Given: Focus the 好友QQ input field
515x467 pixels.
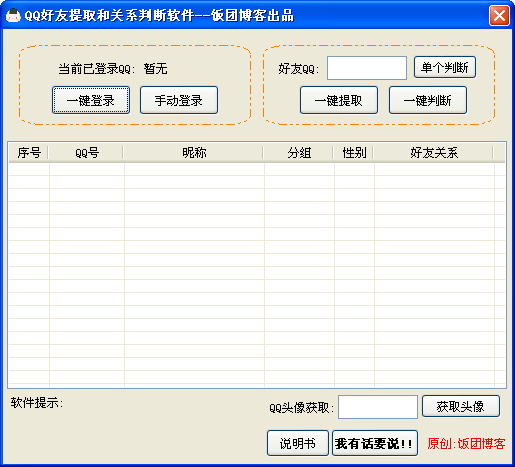Looking at the screenshot, I should [x=367, y=68].
